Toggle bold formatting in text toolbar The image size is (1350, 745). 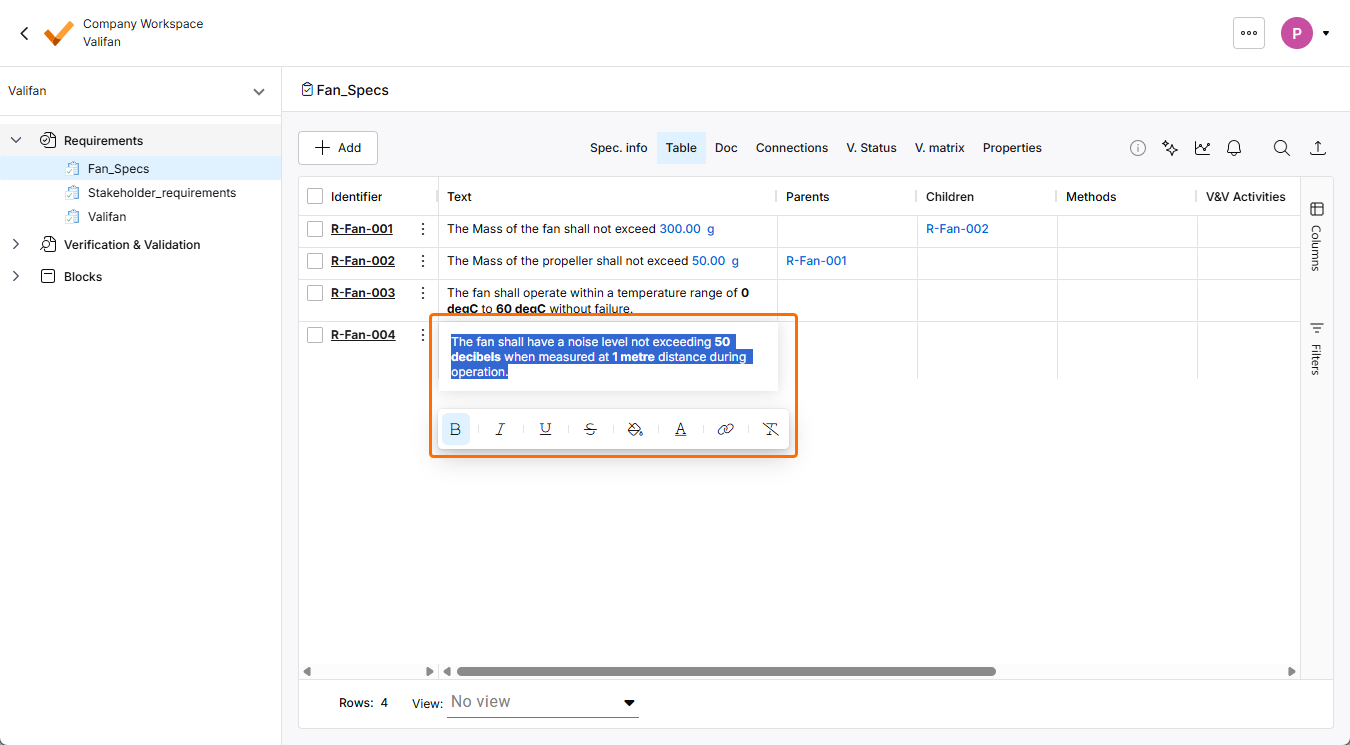click(x=456, y=429)
